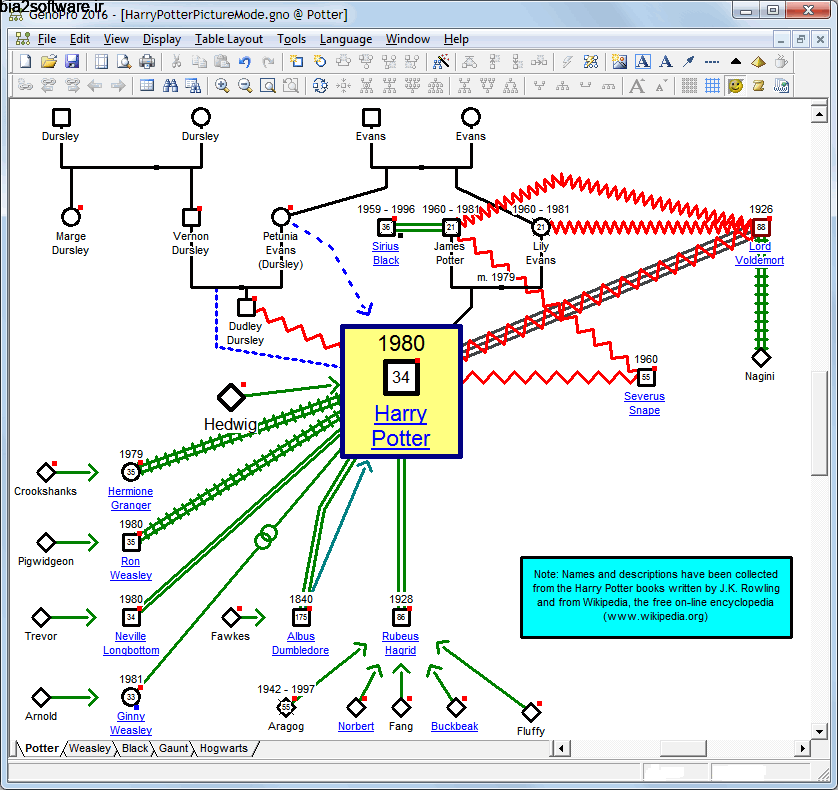838x790 pixels.
Task: Click the Print Preview icon
Action: point(124,62)
